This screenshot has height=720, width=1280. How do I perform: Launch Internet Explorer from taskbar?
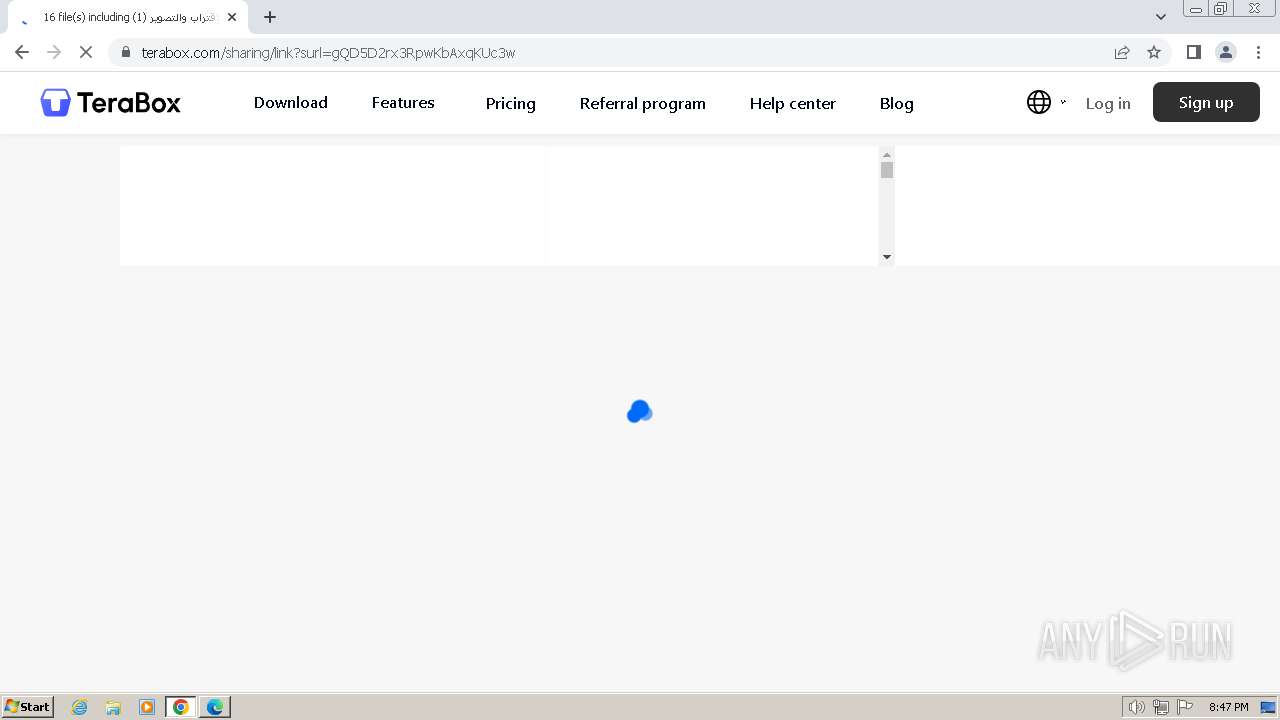tap(80, 707)
